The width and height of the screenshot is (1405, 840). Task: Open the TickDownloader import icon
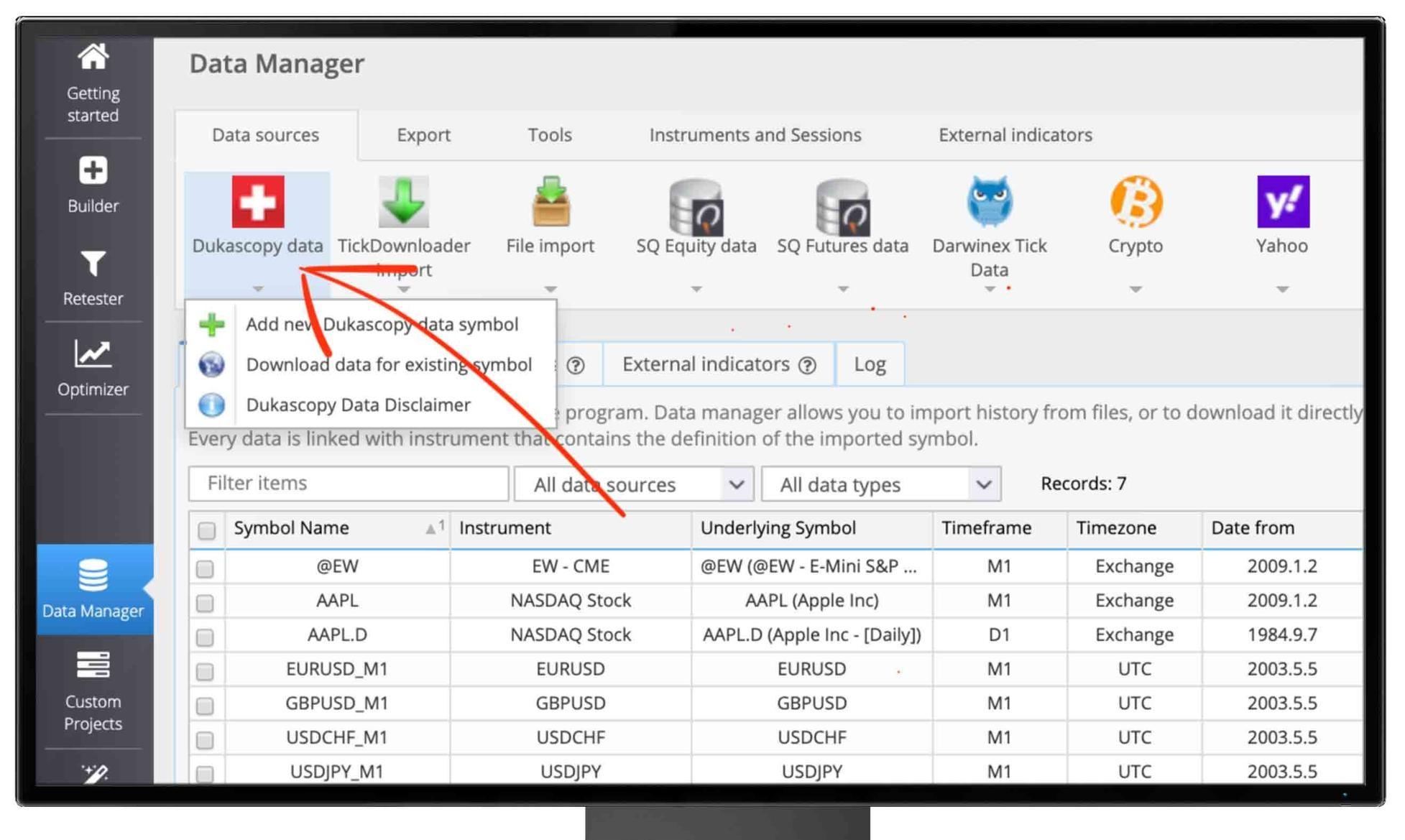point(403,202)
